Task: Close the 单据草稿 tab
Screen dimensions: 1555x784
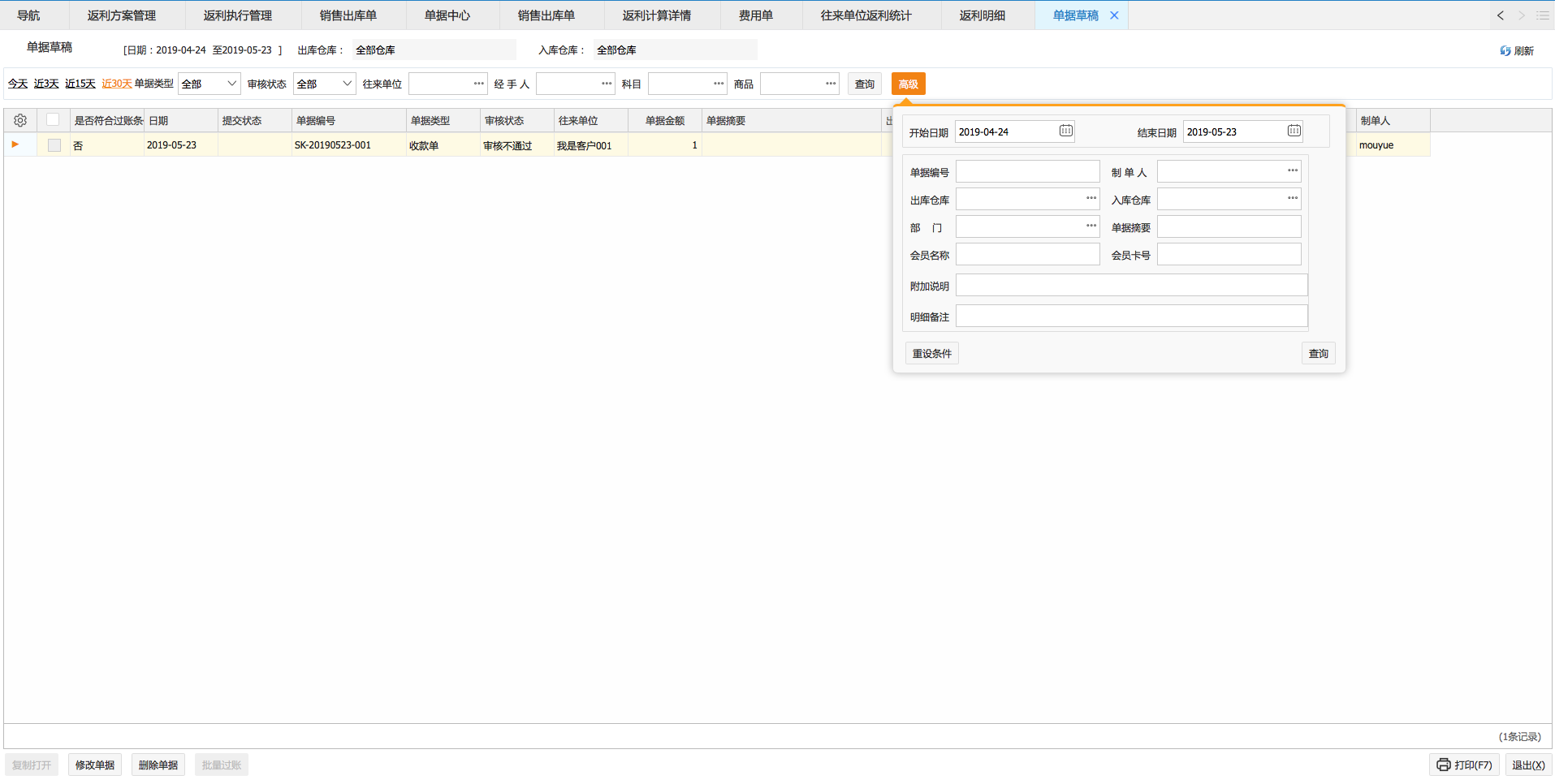Action: click(x=1114, y=15)
